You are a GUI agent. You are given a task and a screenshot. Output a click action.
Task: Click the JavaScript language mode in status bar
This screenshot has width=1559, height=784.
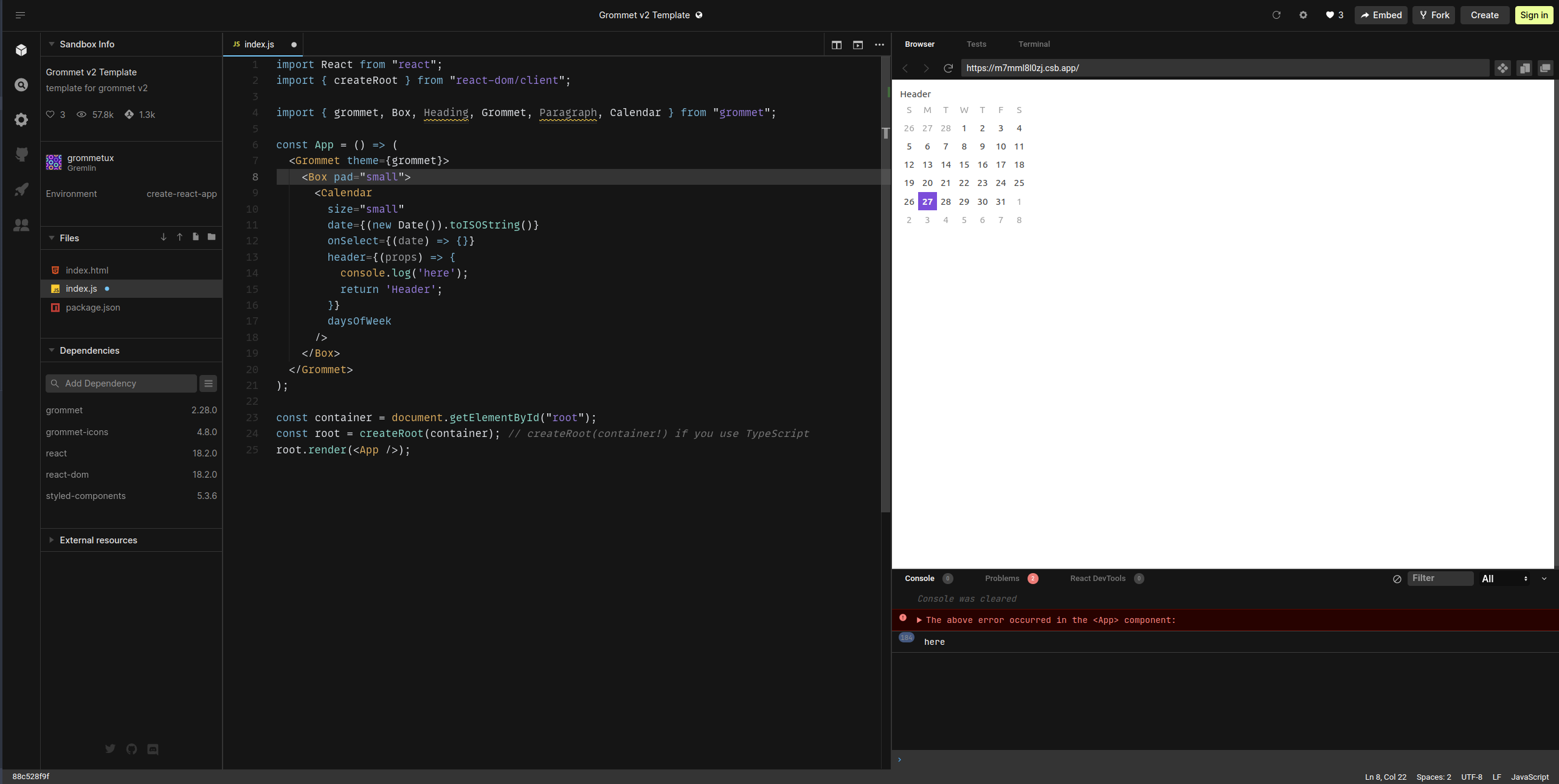tap(1530, 777)
